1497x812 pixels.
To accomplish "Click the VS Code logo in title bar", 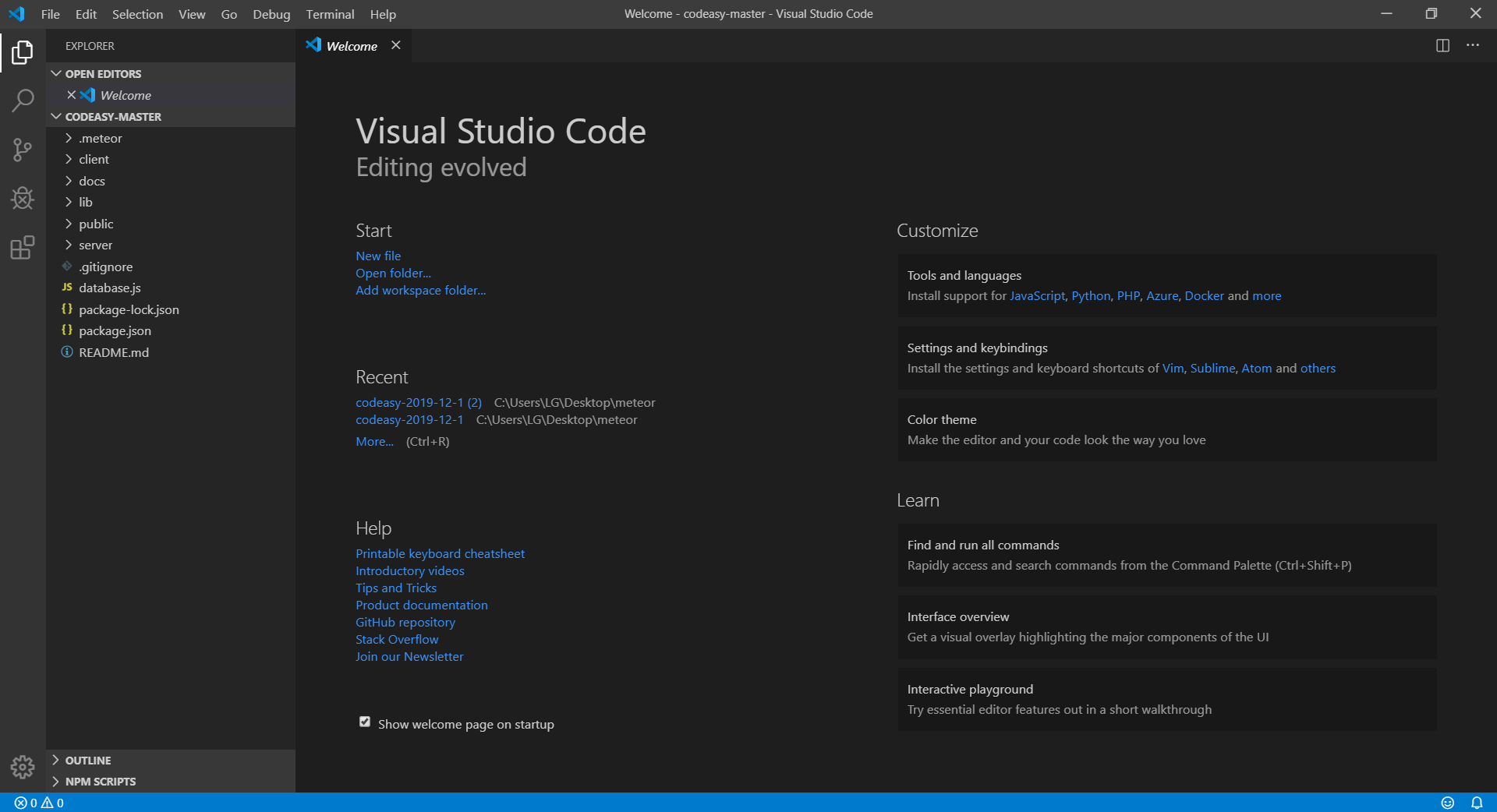I will pos(16,14).
